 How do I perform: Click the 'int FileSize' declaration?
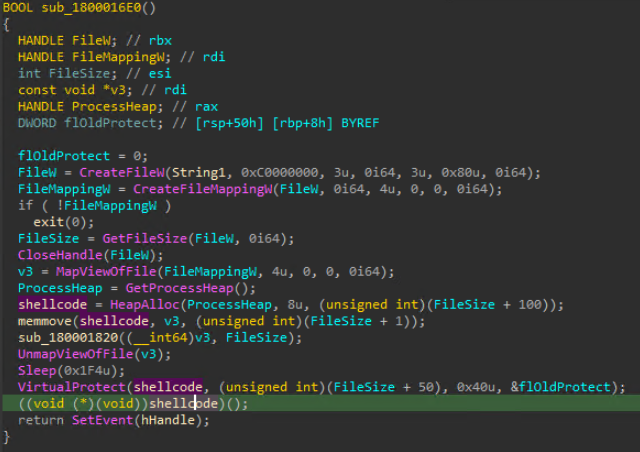point(67,73)
